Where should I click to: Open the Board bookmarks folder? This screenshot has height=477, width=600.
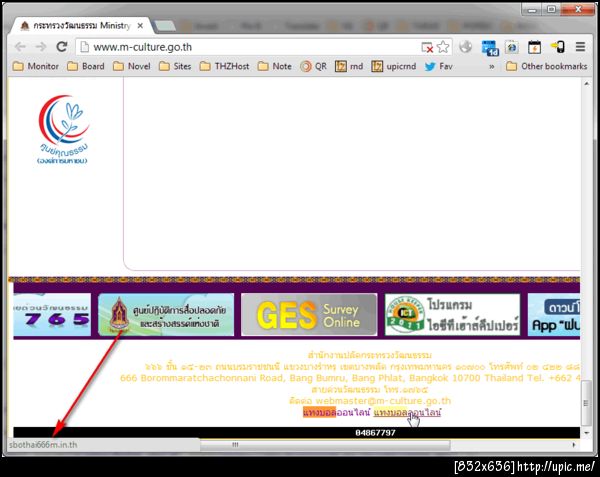pyautogui.click(x=86, y=66)
